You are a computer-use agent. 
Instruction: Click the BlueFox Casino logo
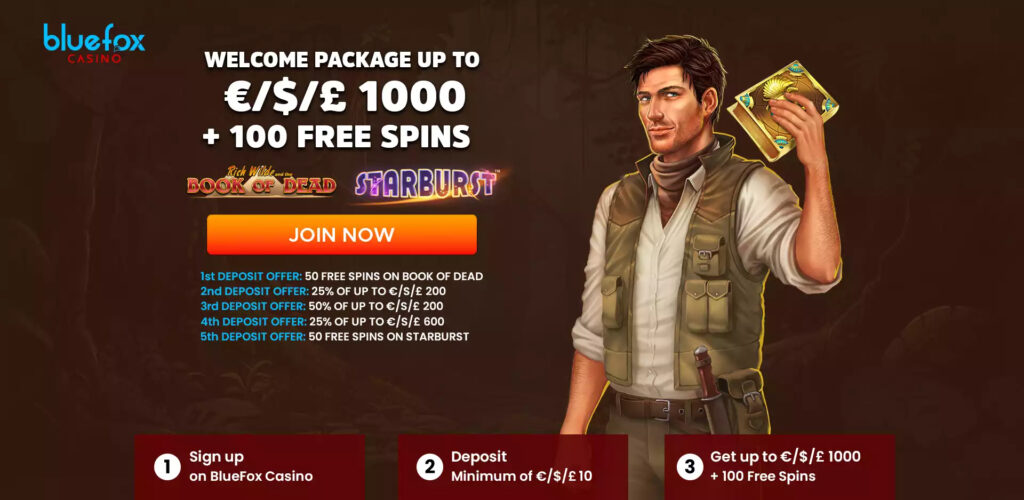pyautogui.click(x=94, y=43)
